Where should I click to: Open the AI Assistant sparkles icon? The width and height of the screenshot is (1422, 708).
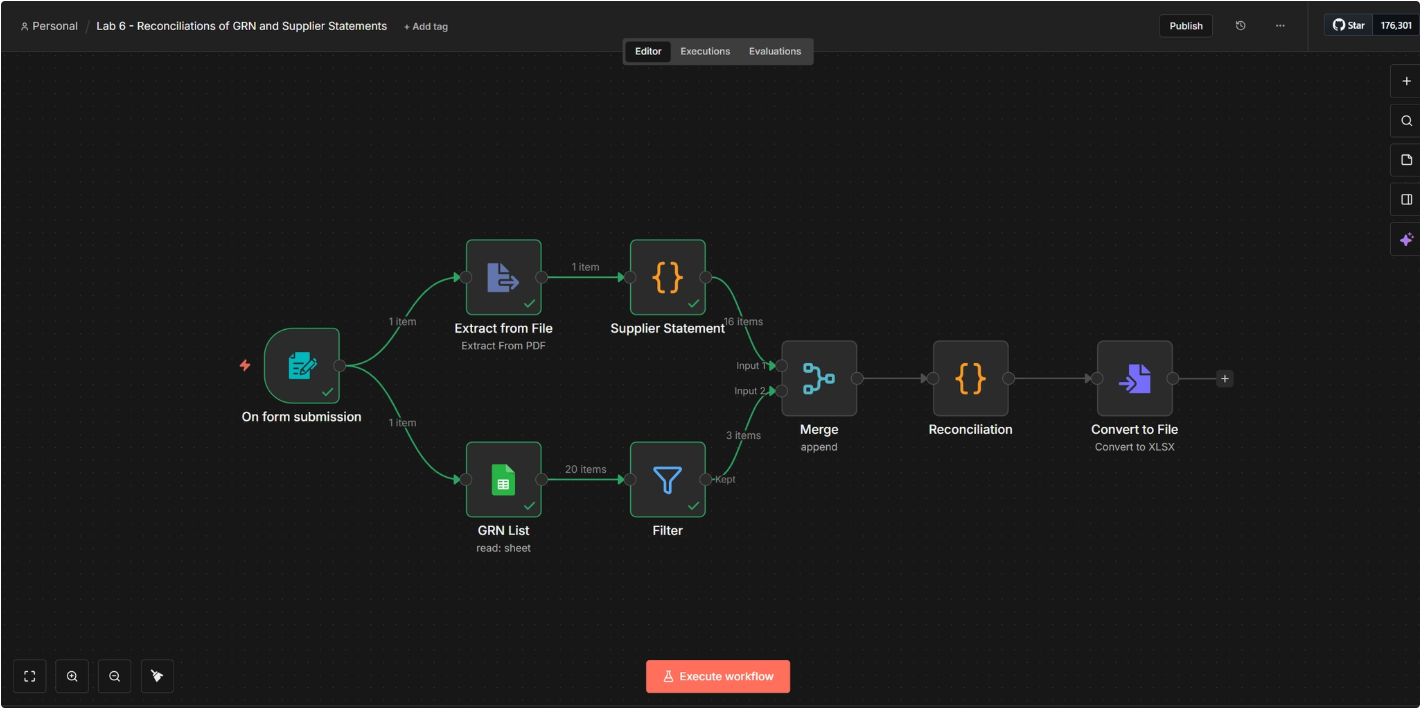[x=1405, y=239]
